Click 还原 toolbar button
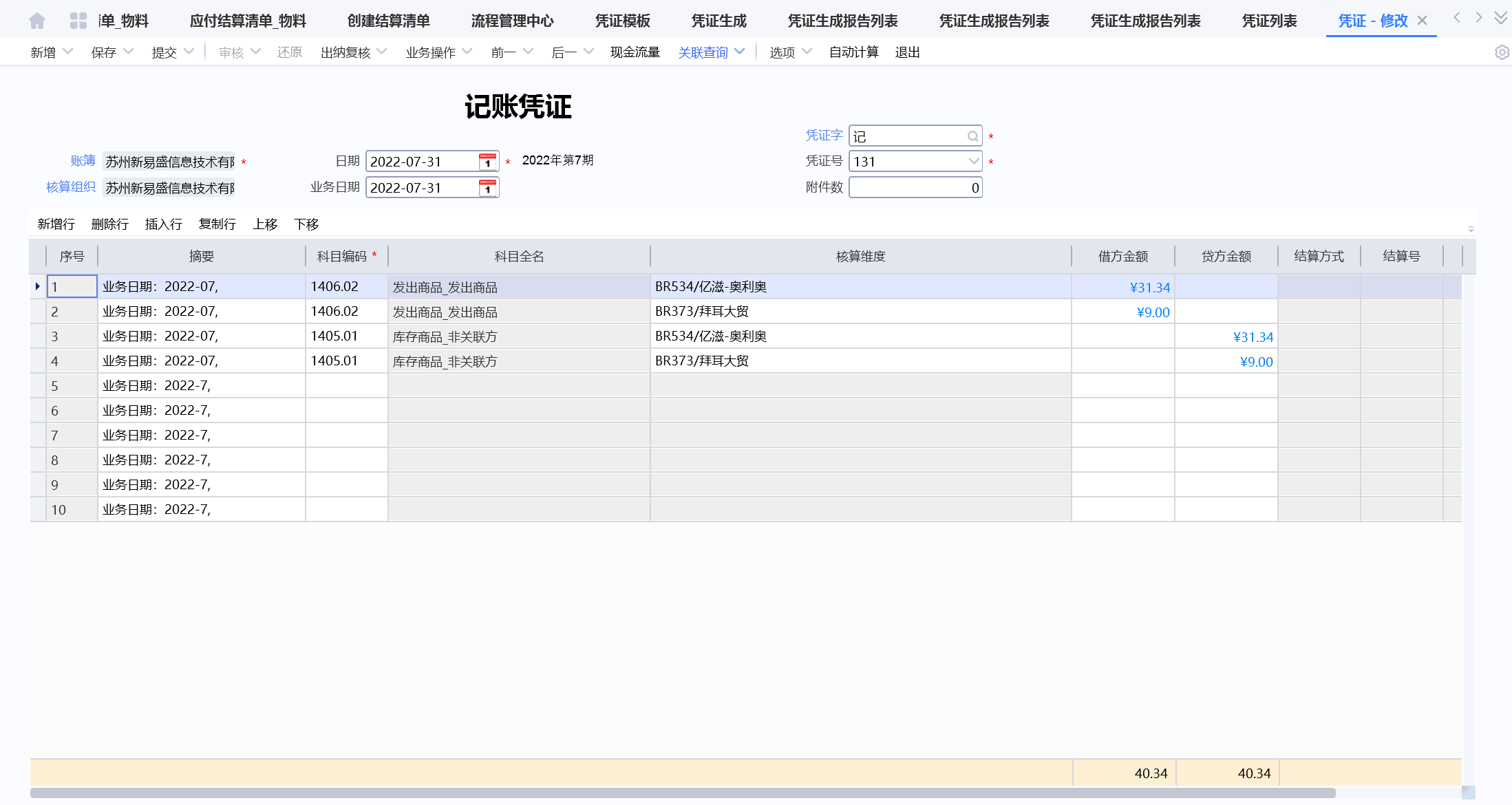Viewport: 1512px width, 805px height. (289, 52)
